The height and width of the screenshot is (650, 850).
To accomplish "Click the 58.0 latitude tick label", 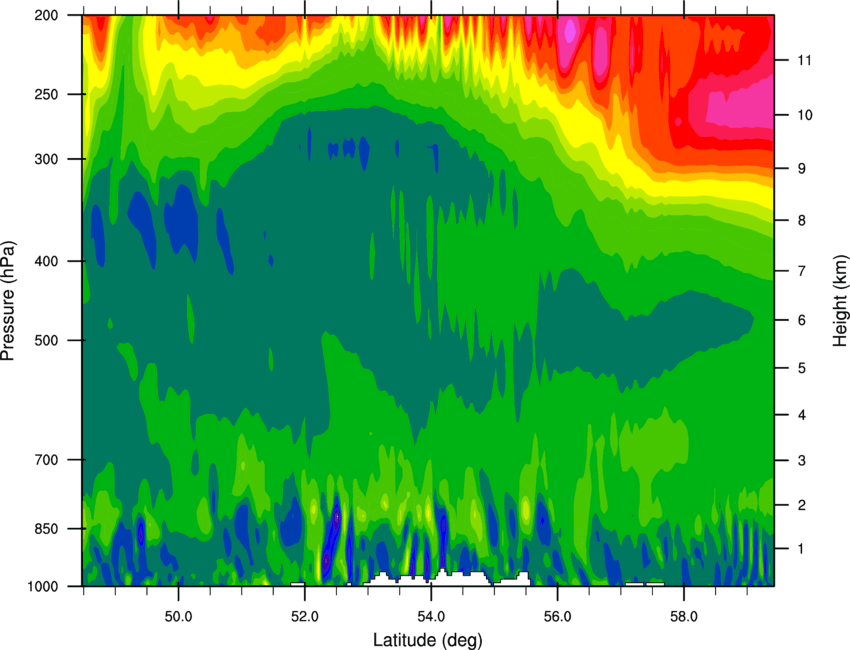I will [x=684, y=617].
